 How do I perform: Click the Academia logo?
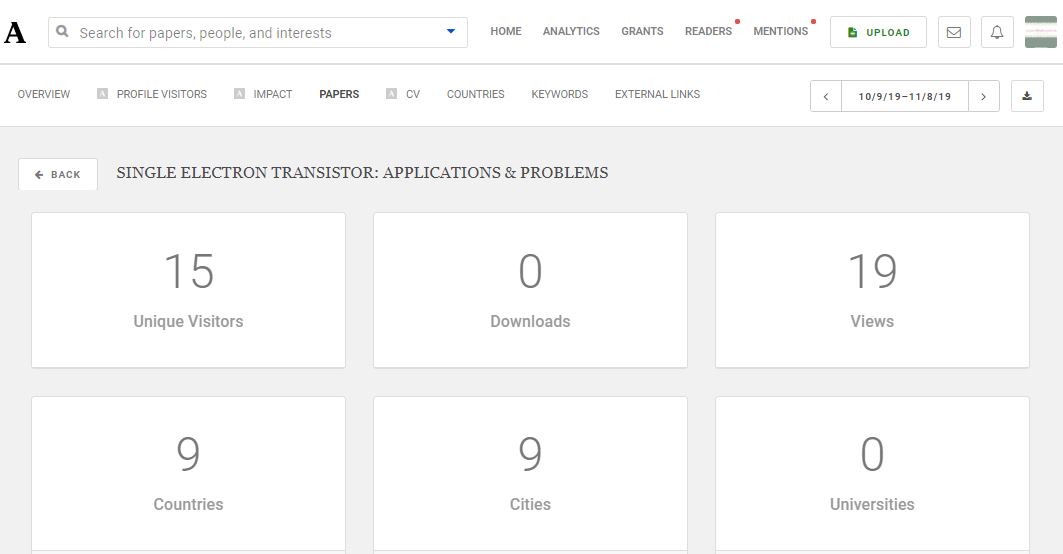click(x=15, y=33)
